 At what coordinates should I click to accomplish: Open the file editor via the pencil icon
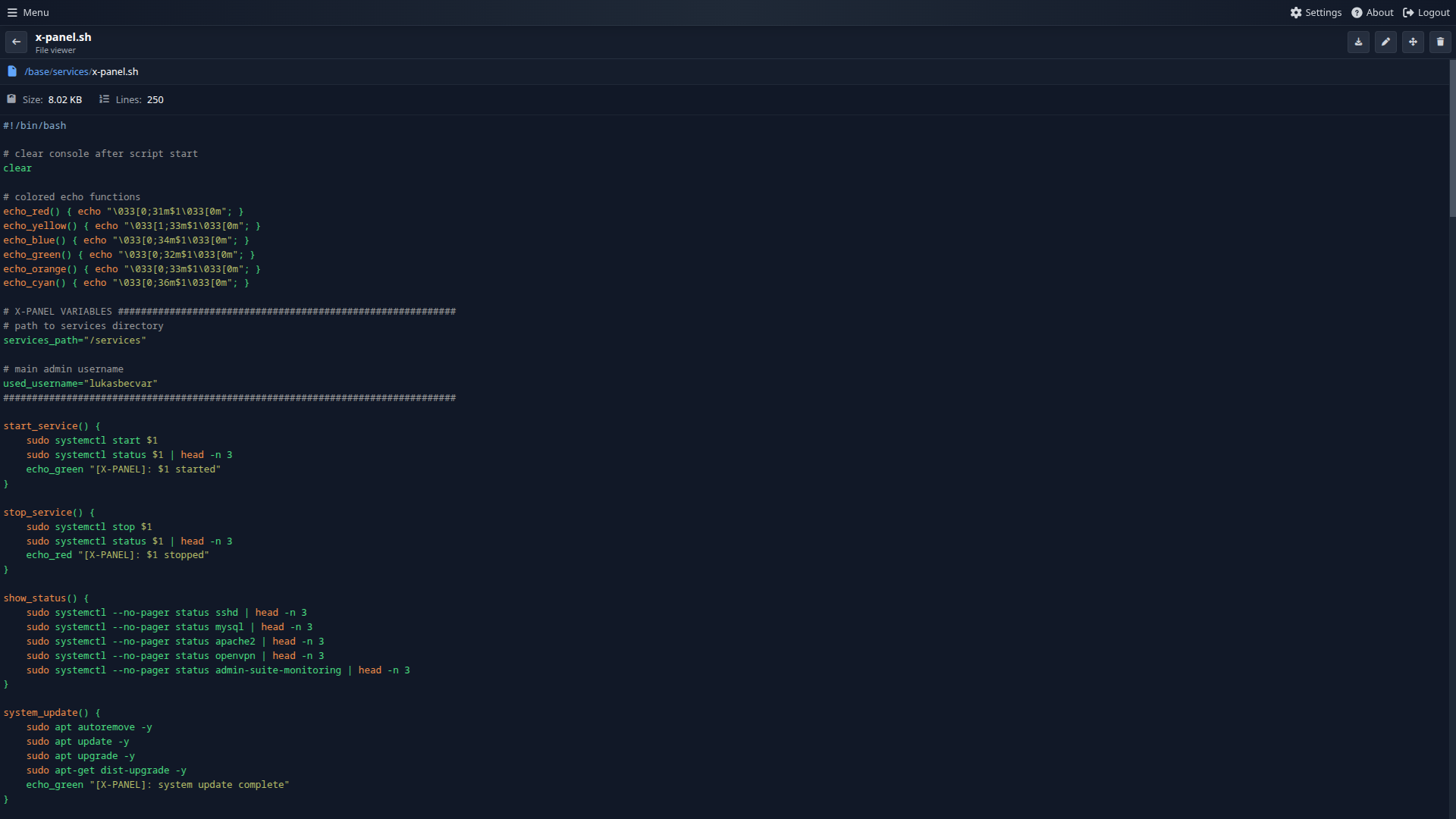pyautogui.click(x=1385, y=42)
